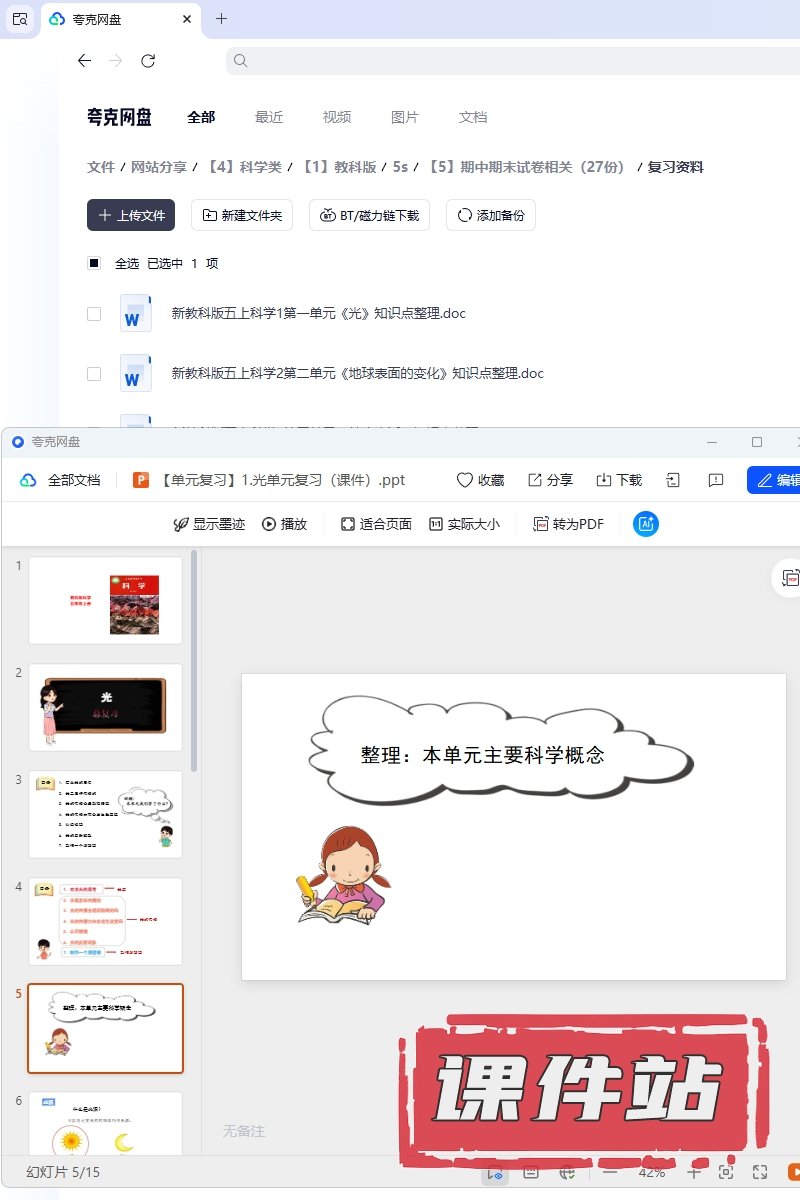Toggle 显示墨迹 ink display
800x1200 pixels.
(x=209, y=524)
